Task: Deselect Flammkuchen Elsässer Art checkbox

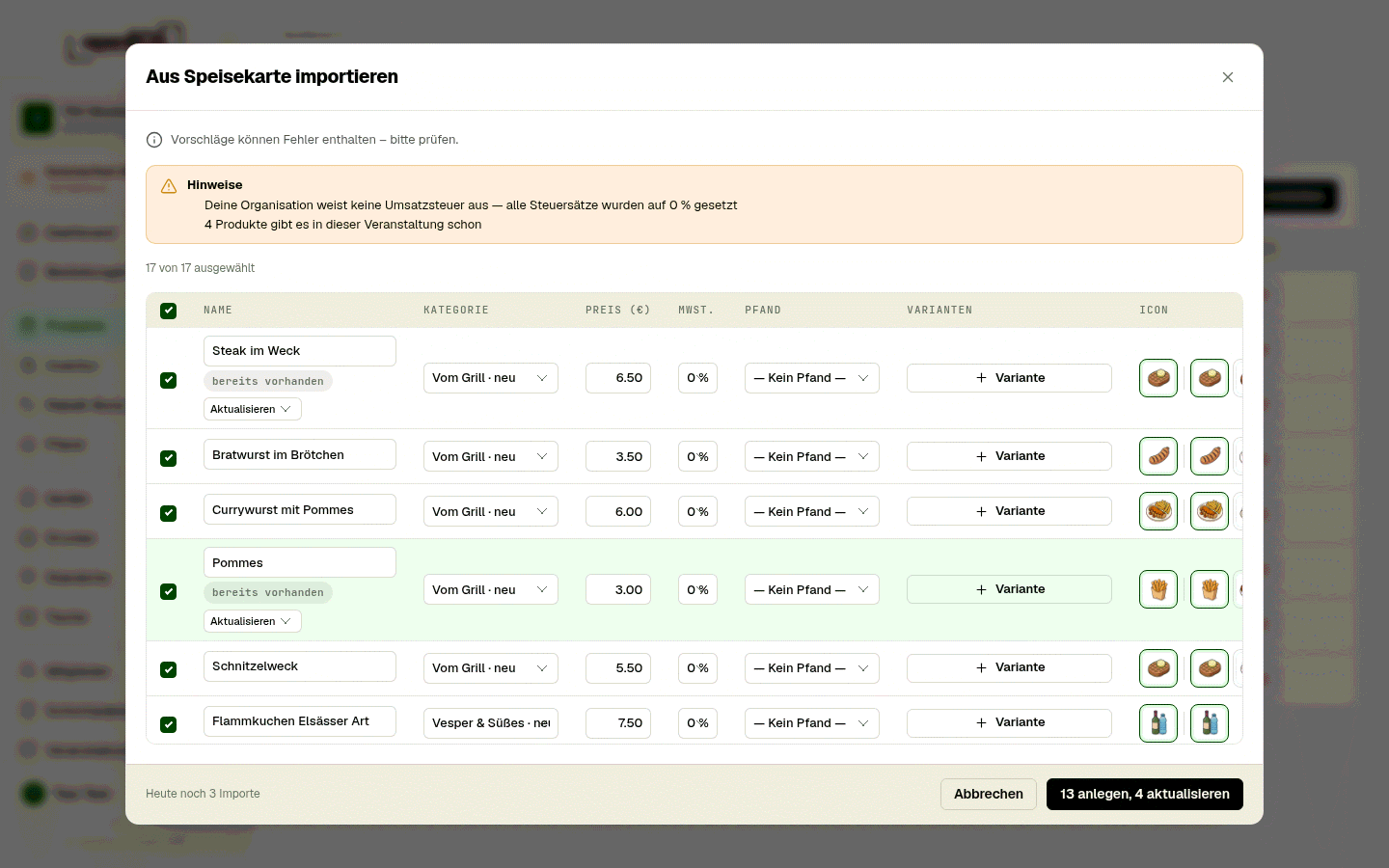Action: 169,724
